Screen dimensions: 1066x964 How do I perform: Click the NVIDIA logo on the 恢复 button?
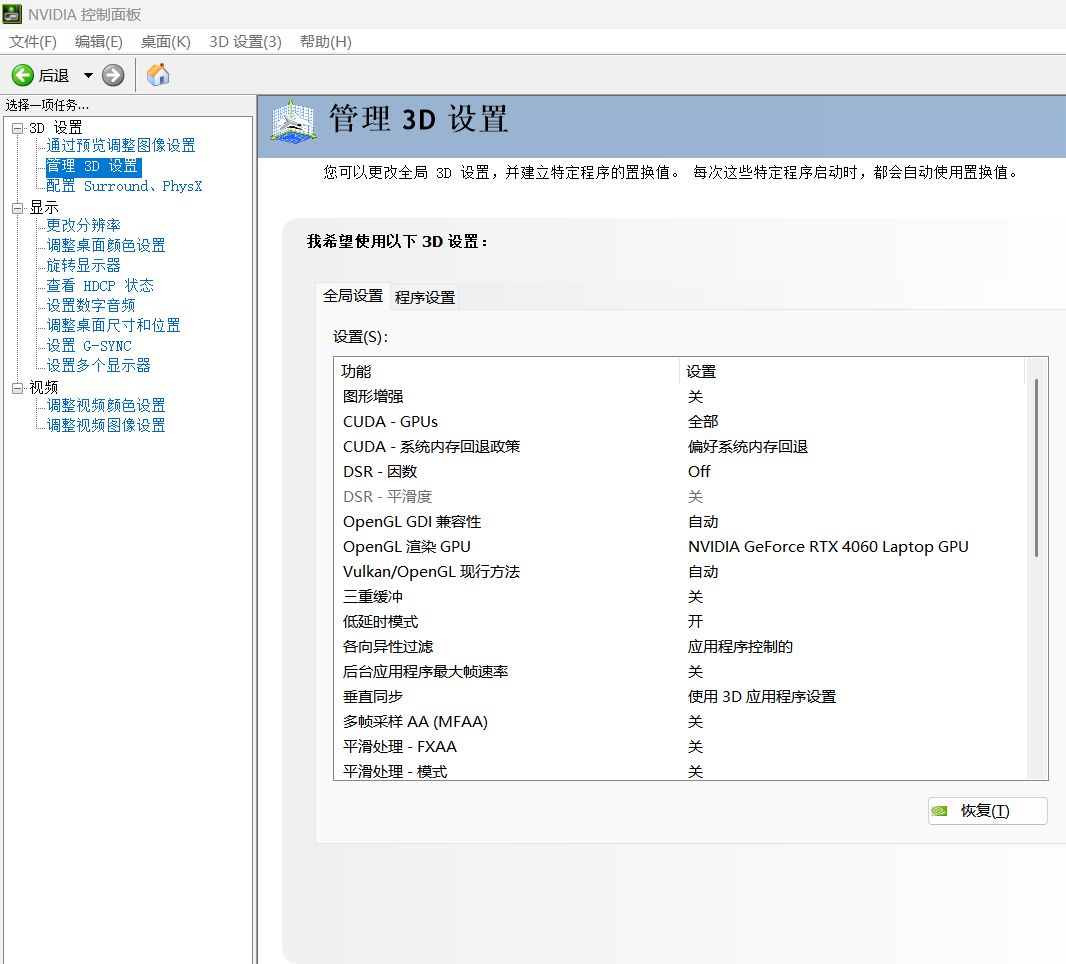pos(940,810)
